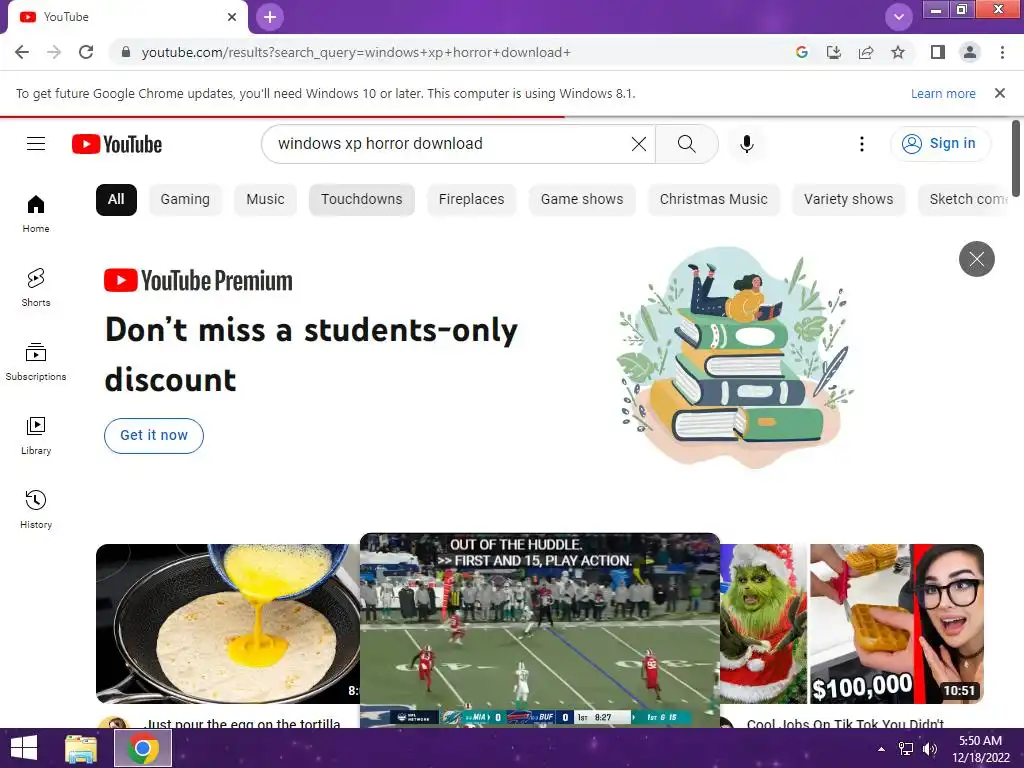Open the tab search dropdown arrow
The width and height of the screenshot is (1024, 768).
coord(899,17)
